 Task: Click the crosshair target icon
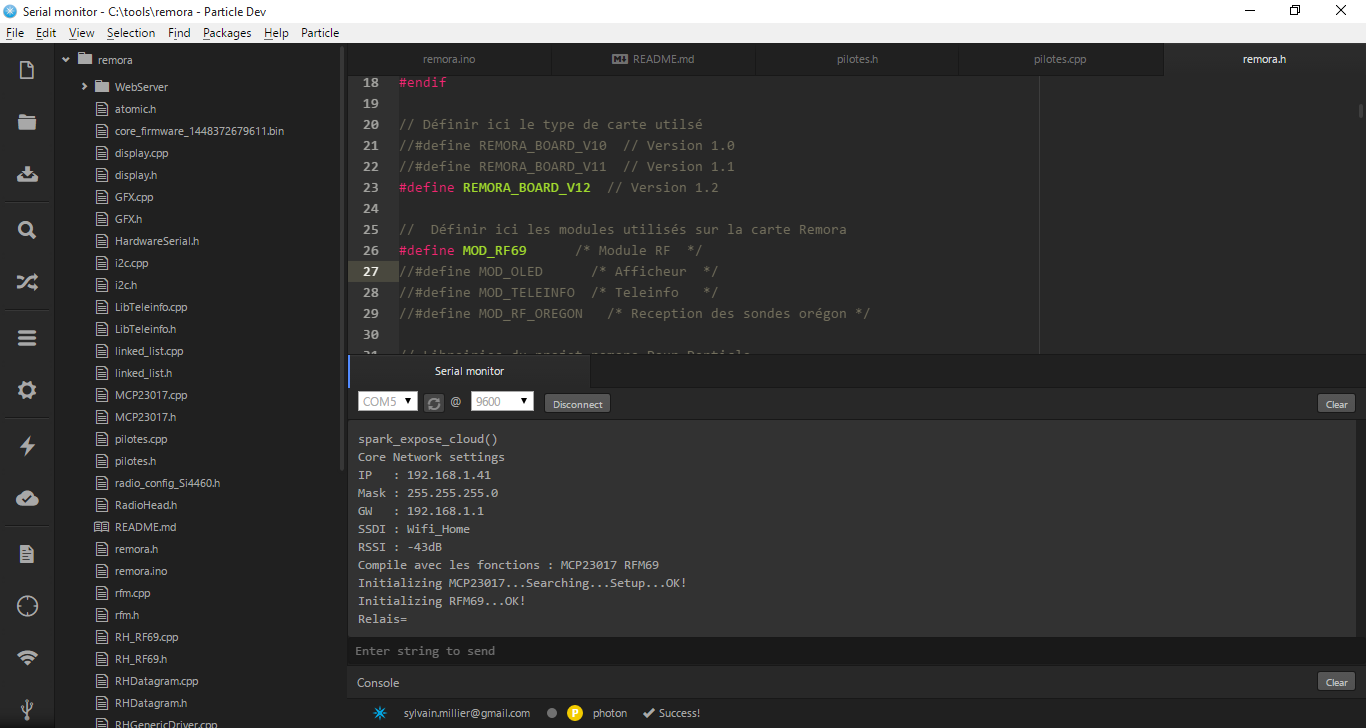coord(27,606)
